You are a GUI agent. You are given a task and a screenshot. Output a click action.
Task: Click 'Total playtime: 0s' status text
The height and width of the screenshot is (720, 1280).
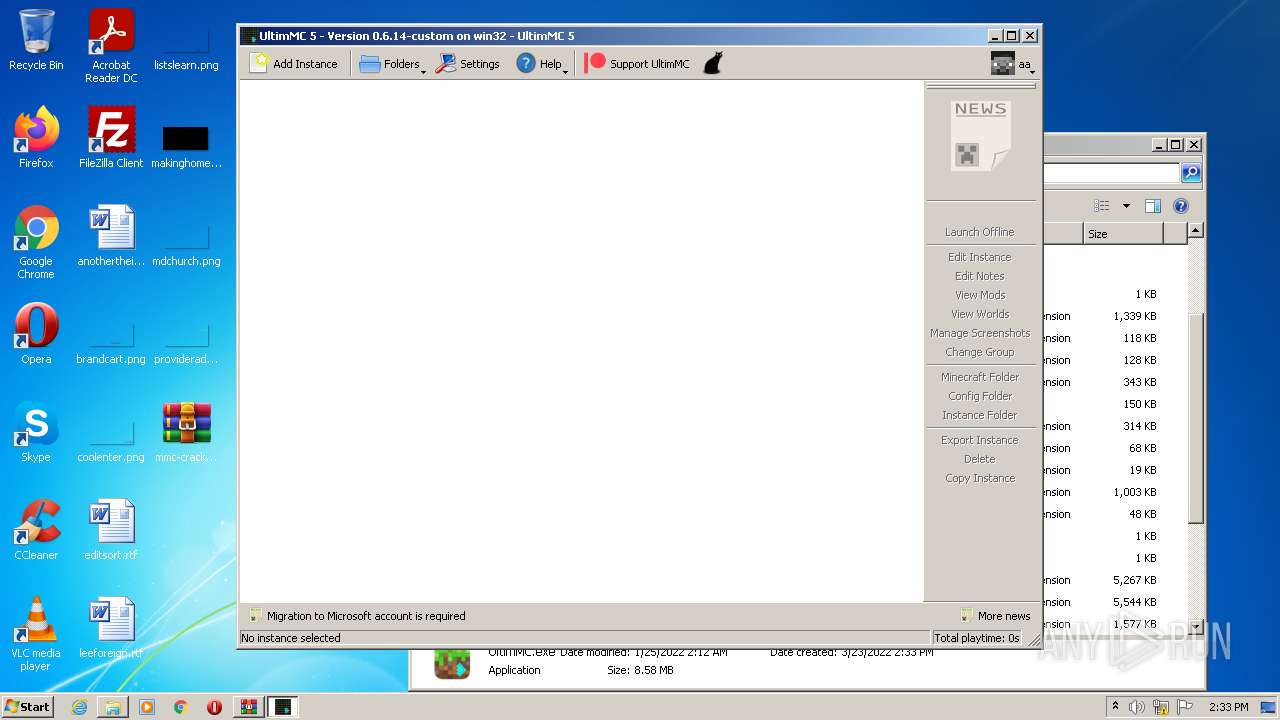click(977, 638)
